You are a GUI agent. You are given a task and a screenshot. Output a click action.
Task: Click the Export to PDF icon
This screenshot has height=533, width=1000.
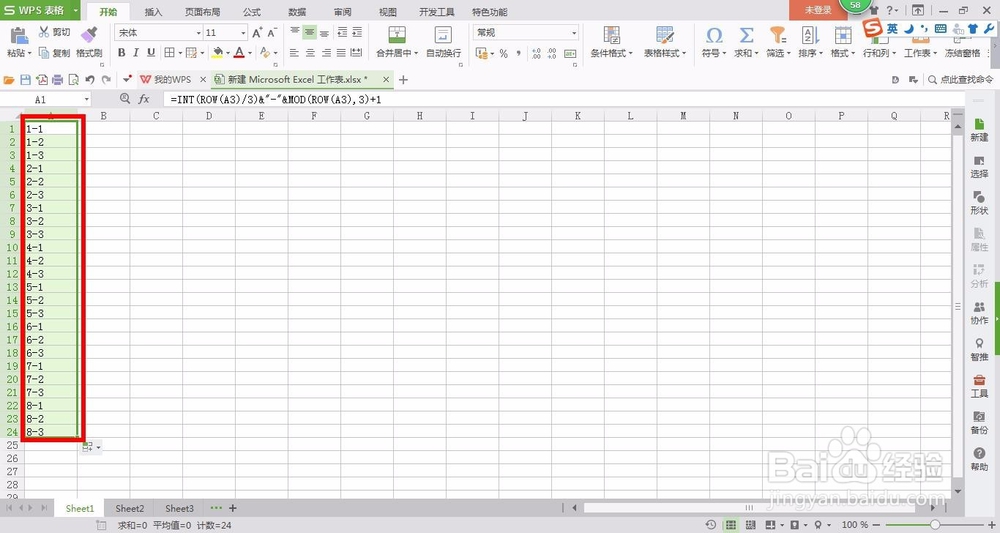point(41,80)
